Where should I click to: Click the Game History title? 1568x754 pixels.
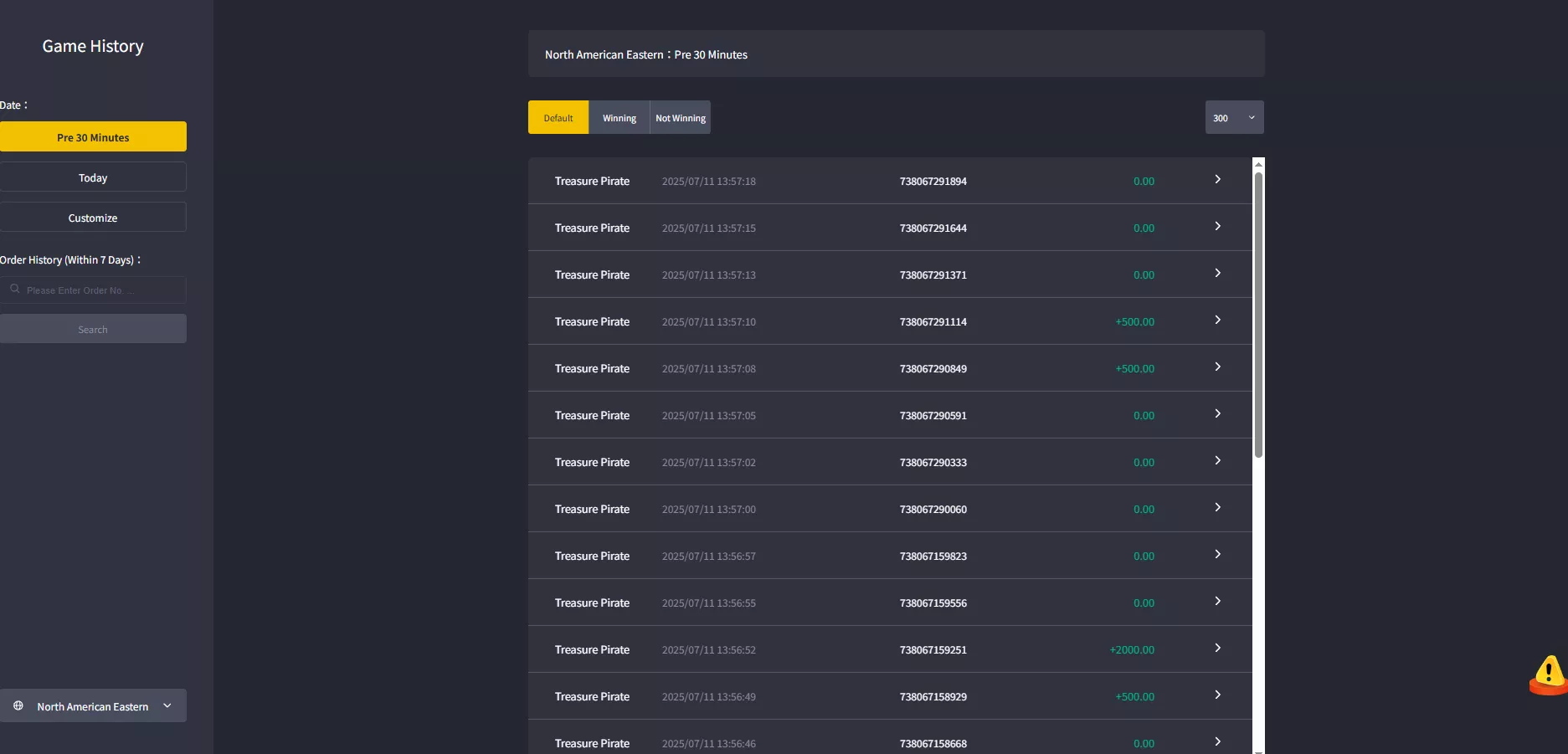(93, 46)
